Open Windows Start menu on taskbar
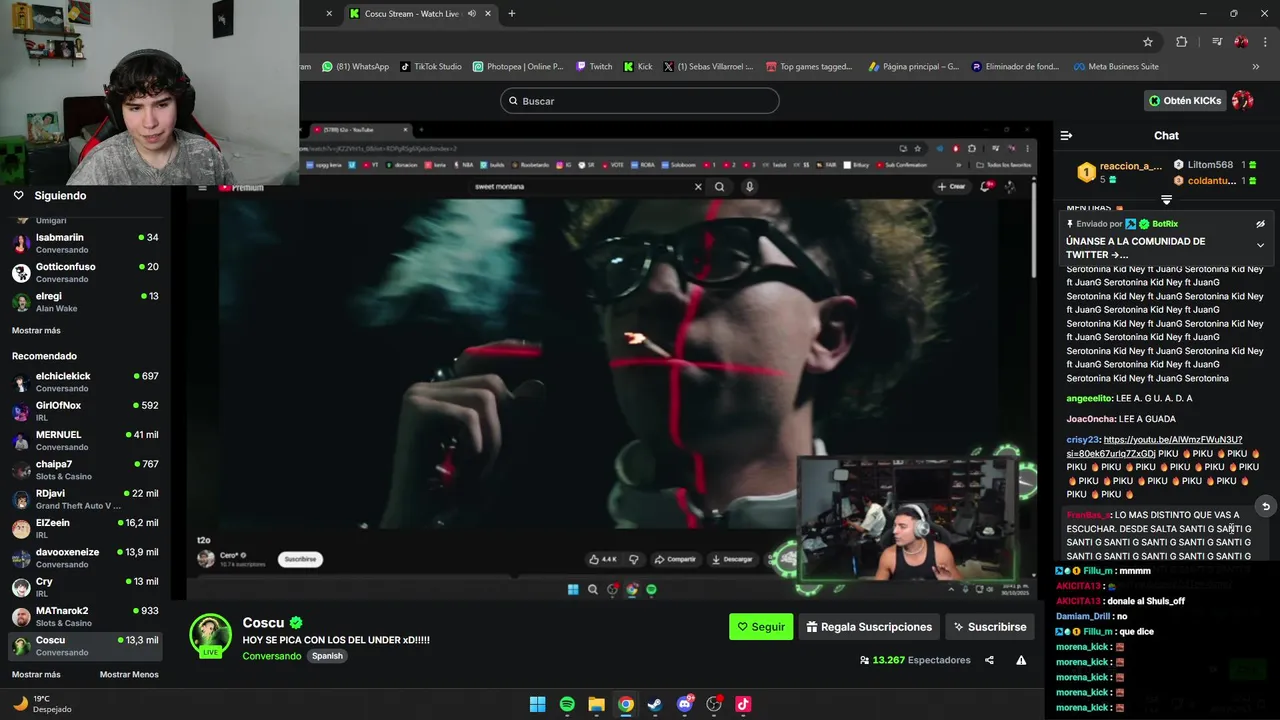 pos(537,704)
